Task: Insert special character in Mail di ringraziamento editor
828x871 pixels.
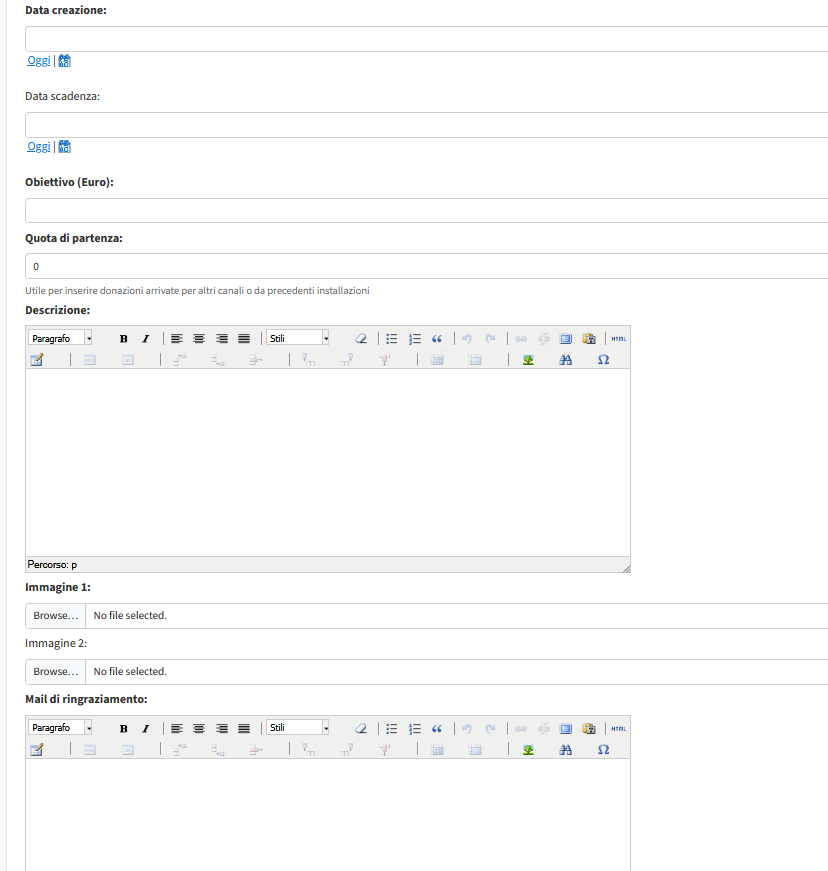Action: pyautogui.click(x=603, y=750)
